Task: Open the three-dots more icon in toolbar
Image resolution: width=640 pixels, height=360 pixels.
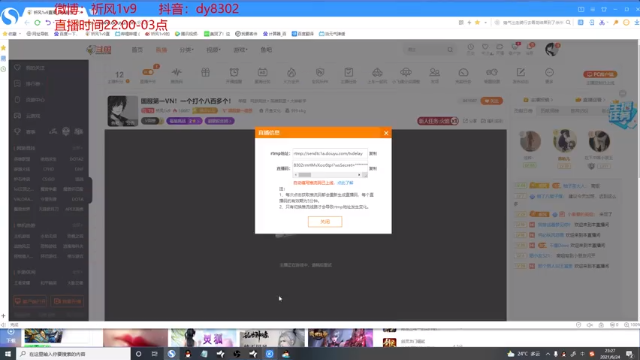Action: click(549, 73)
